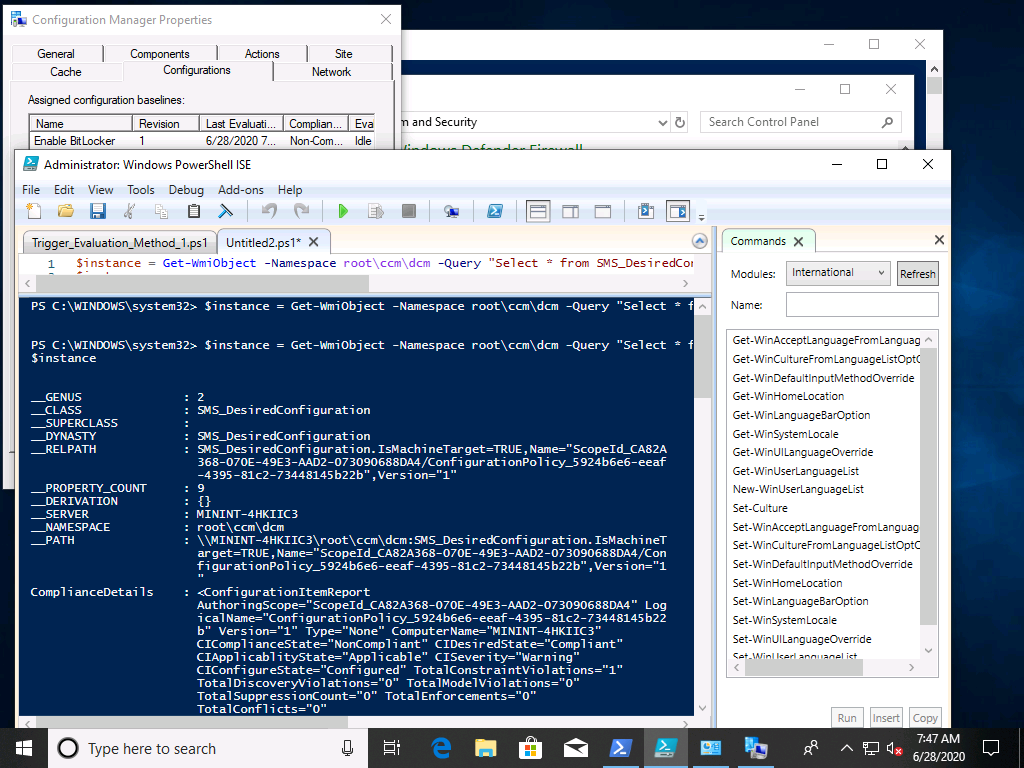Screen dimensions: 1024x768
Task: Open the Debug menu
Action: tap(186, 190)
